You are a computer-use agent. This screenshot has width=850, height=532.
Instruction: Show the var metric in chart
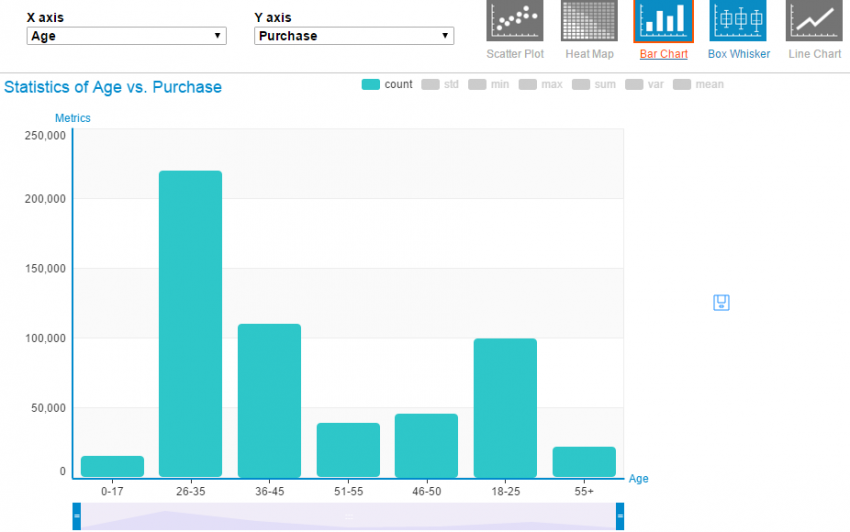click(645, 85)
